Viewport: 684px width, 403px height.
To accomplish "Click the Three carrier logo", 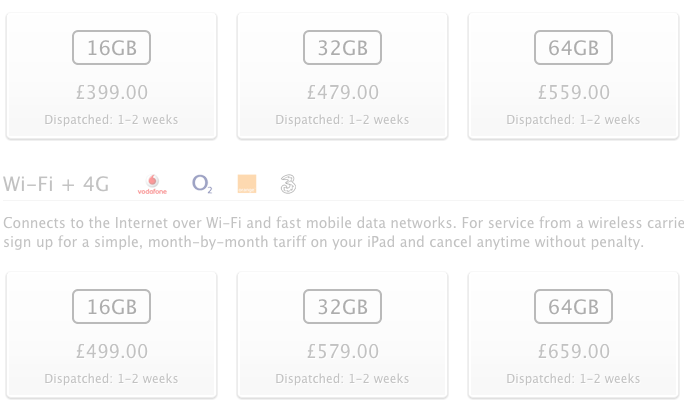I will point(288,184).
